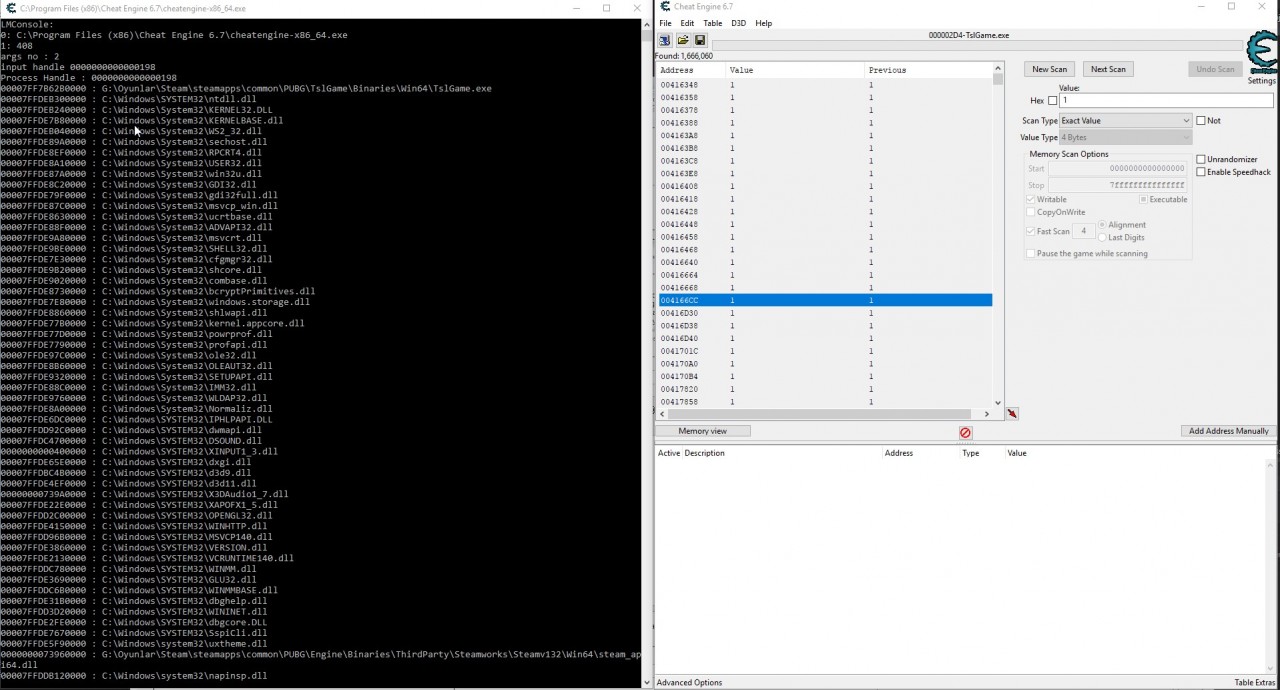Toggle the Writable checkbox

tap(1031, 199)
